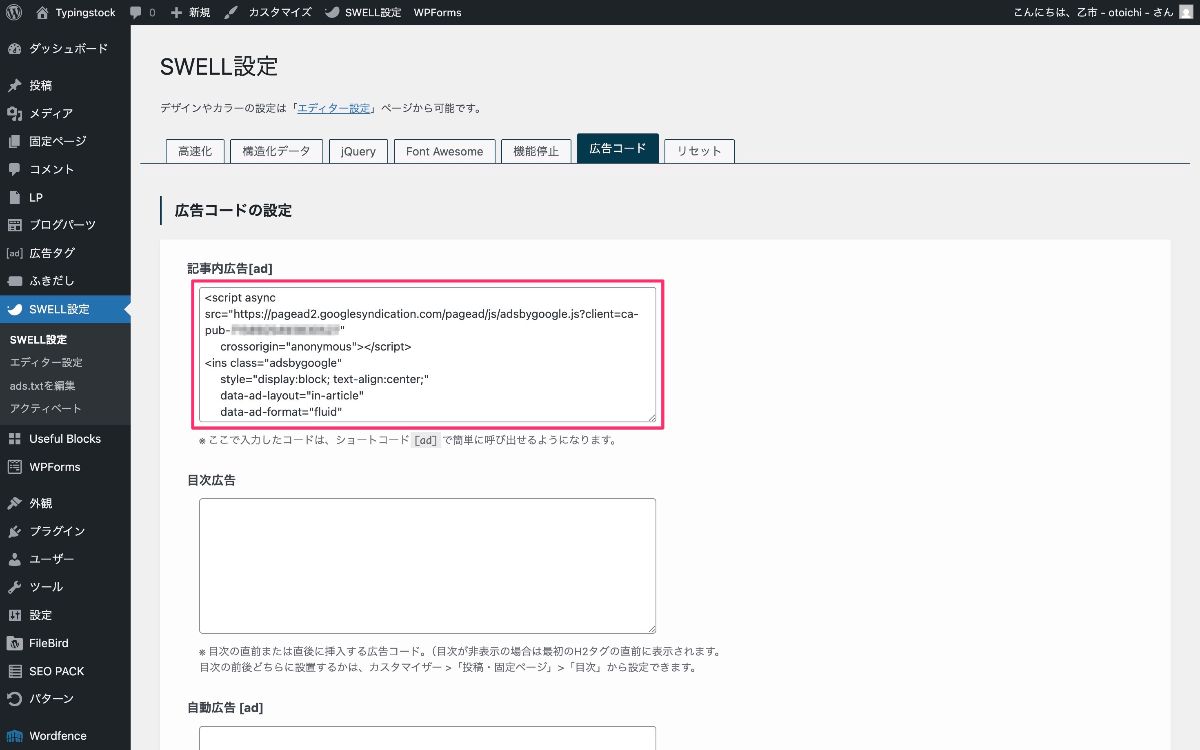Screen dimensions: 1200x750
Task: Click the pushpin icon beside 投稿
Action: (x=14, y=86)
